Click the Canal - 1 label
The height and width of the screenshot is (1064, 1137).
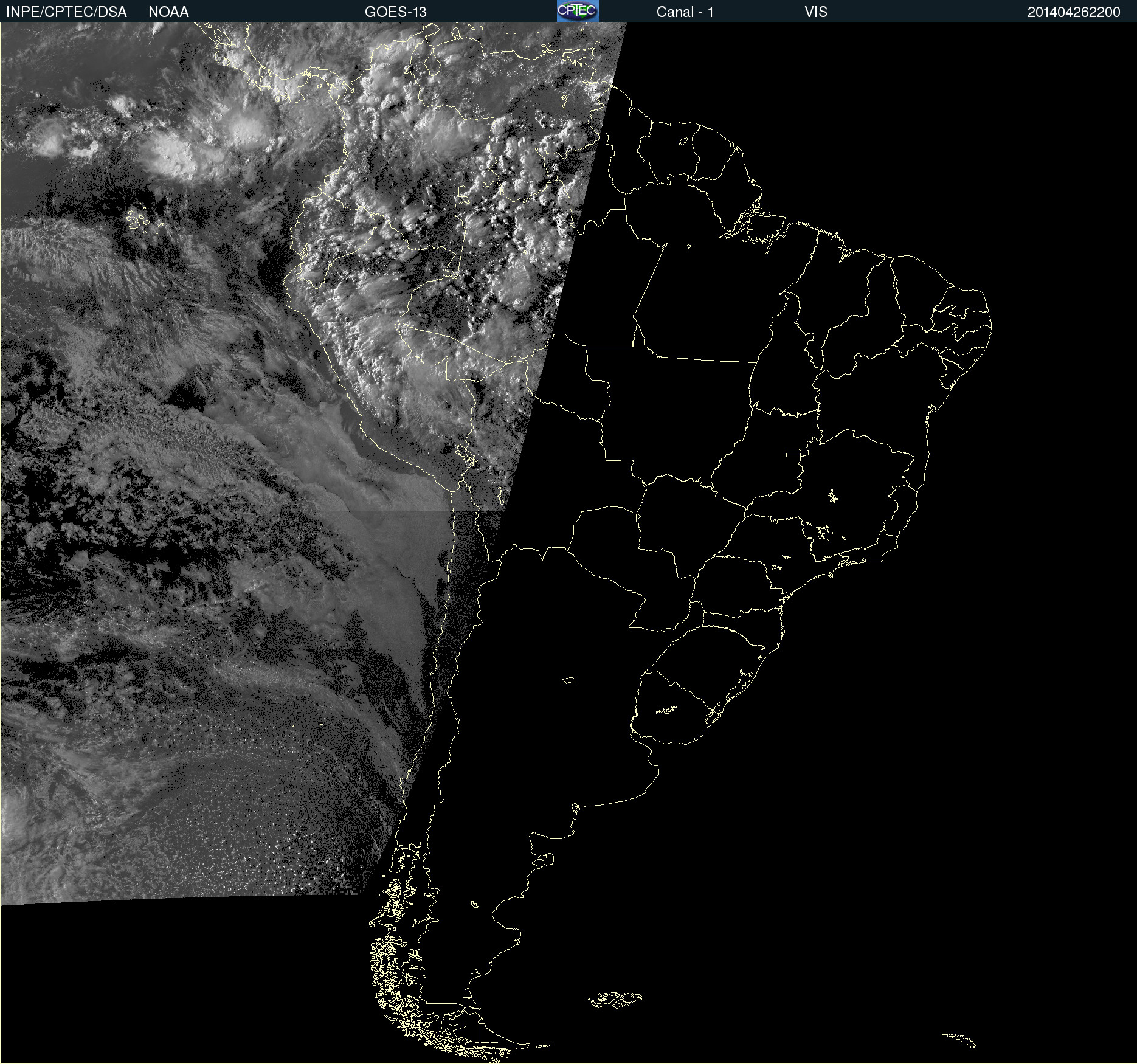pyautogui.click(x=685, y=12)
